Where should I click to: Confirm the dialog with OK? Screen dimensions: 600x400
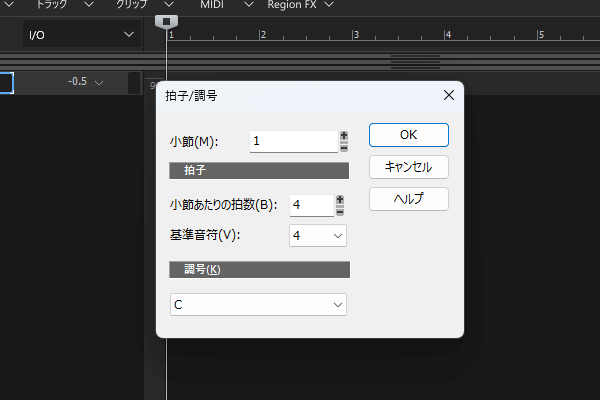pos(408,134)
